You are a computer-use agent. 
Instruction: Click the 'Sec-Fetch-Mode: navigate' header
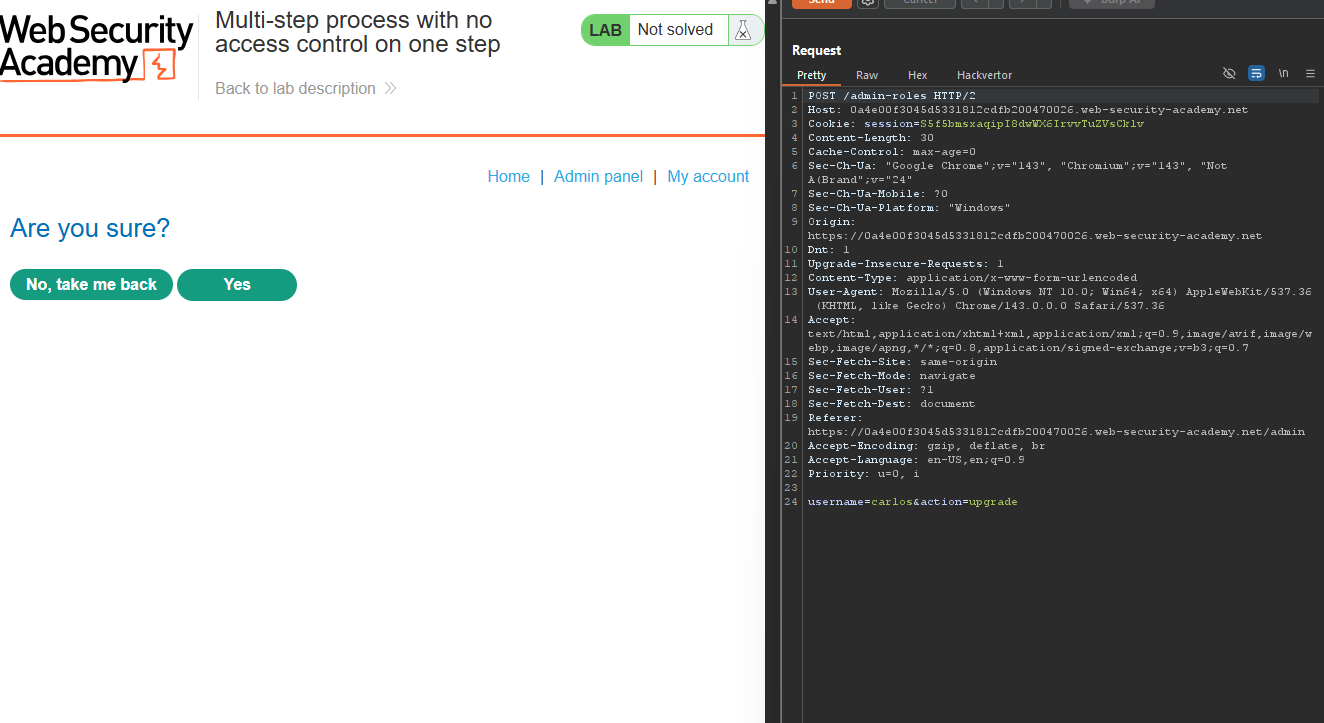pos(892,376)
